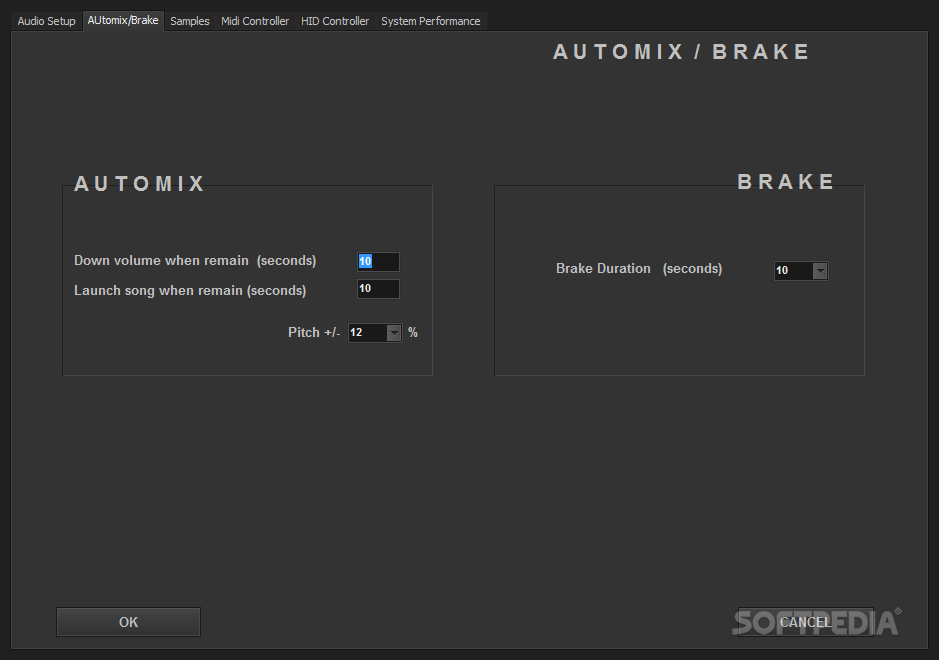Click the Down volume when remain input field
This screenshot has width=939, height=660.
378,262
